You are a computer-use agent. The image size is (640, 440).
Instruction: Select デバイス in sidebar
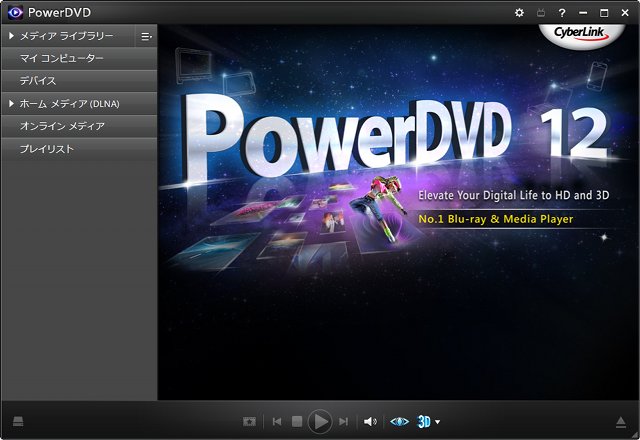[79, 81]
